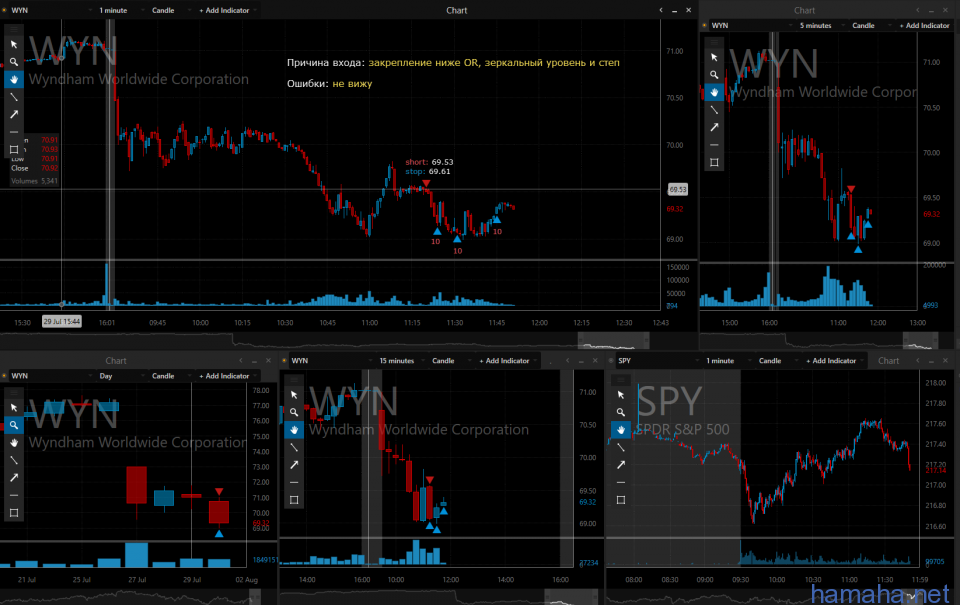Click the 'stop: 69.61' annotation text
The image size is (960, 605).
coord(428,171)
